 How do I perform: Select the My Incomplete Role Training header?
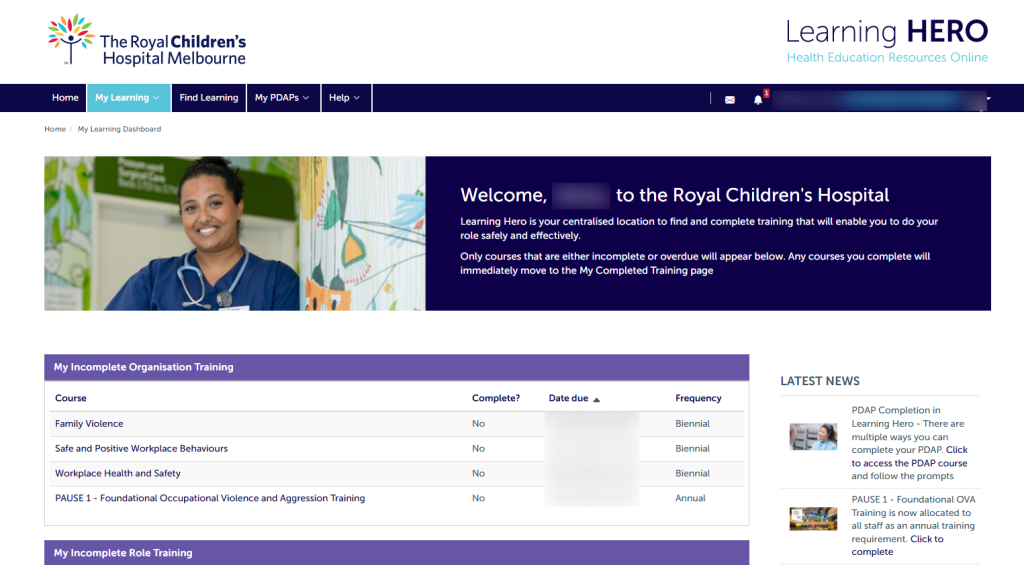tap(396, 553)
